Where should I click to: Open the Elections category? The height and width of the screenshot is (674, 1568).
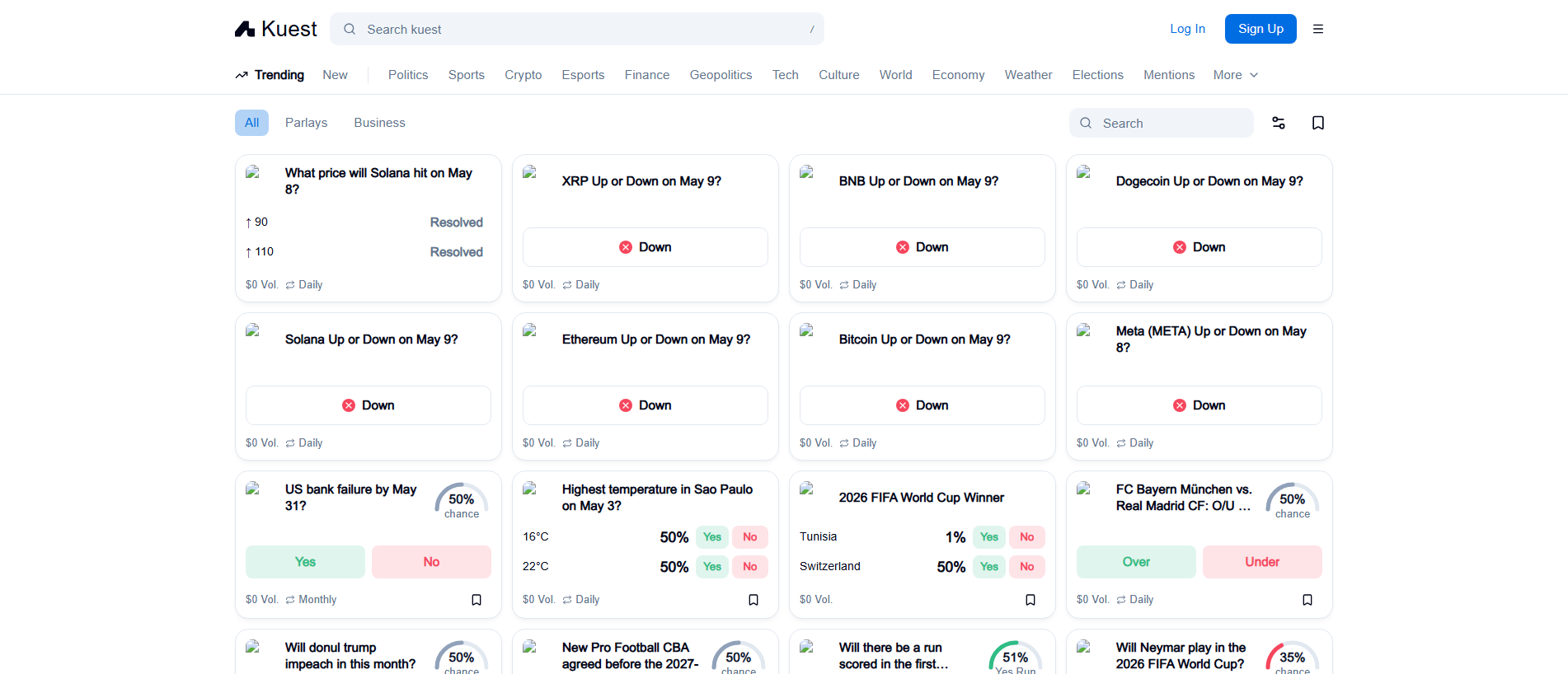coord(1098,75)
